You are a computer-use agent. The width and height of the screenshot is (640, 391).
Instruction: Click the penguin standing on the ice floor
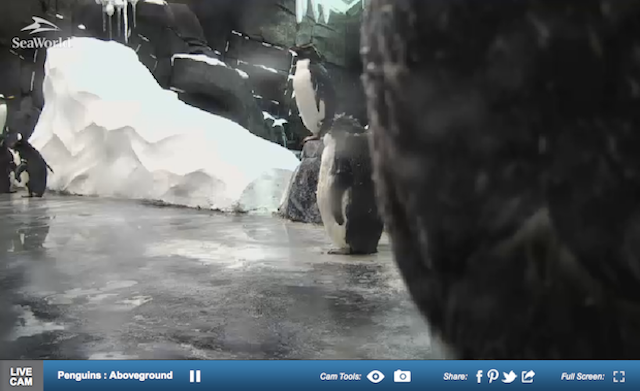click(350, 186)
